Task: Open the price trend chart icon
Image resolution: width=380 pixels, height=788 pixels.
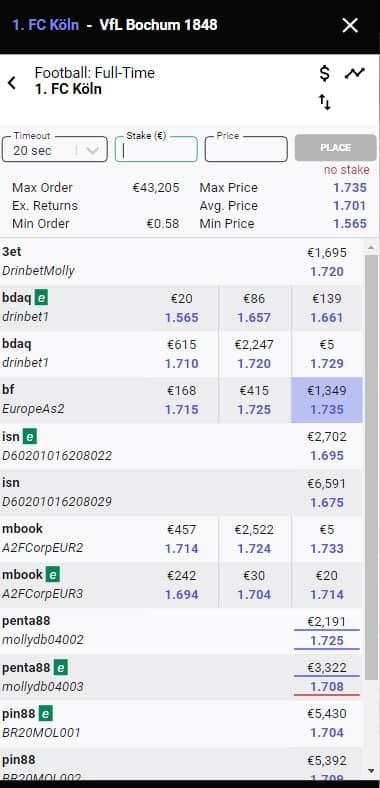Action: [355, 73]
